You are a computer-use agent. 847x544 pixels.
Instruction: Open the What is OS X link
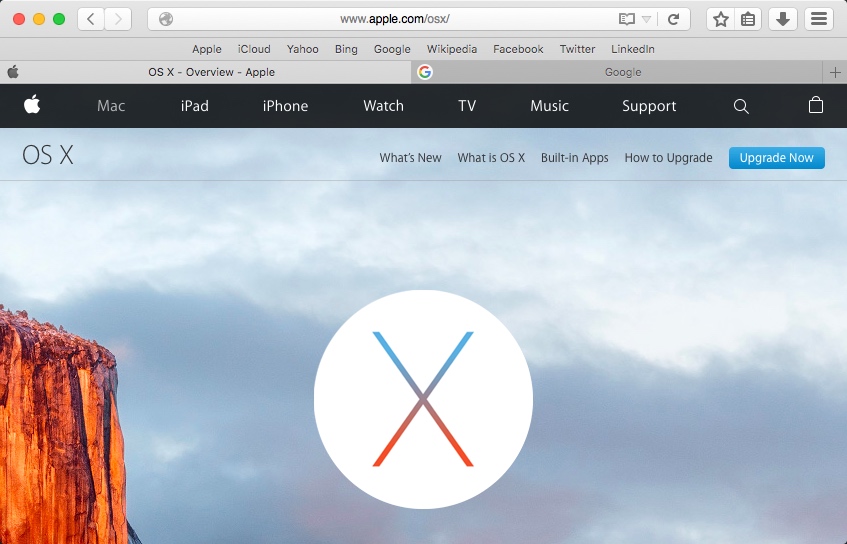[491, 158]
